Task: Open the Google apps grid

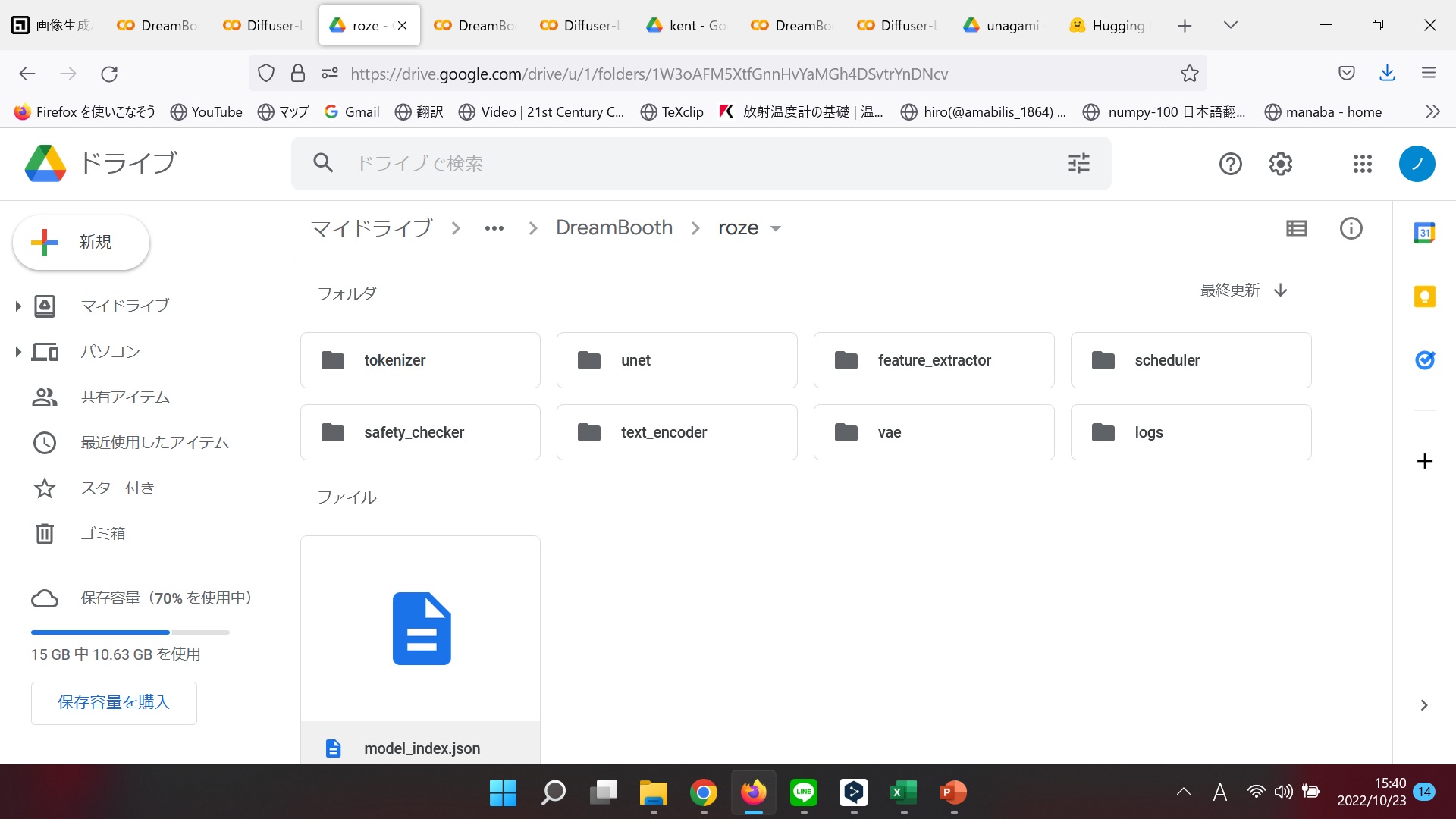Action: pos(1362,163)
